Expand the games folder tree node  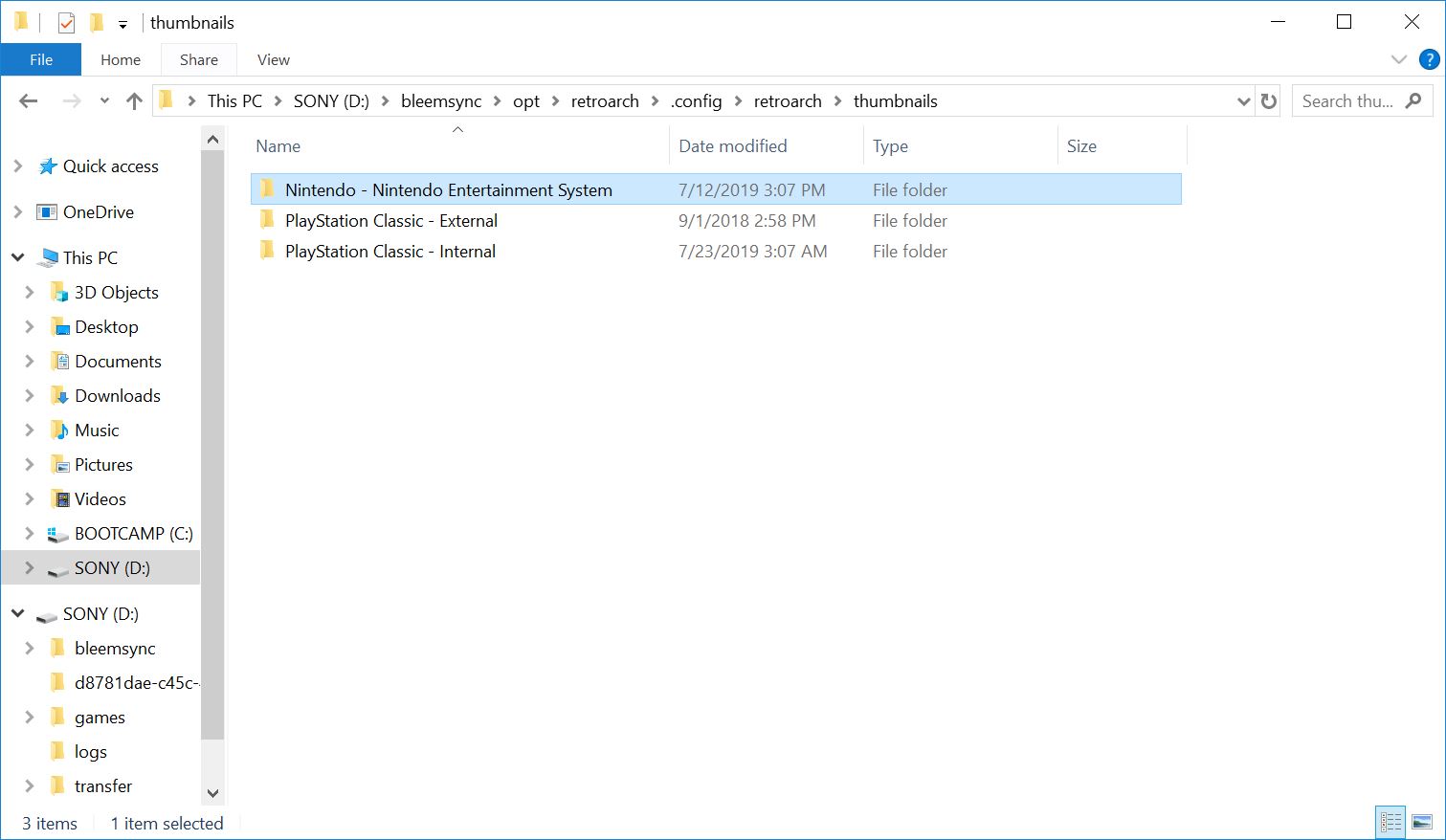point(29,717)
